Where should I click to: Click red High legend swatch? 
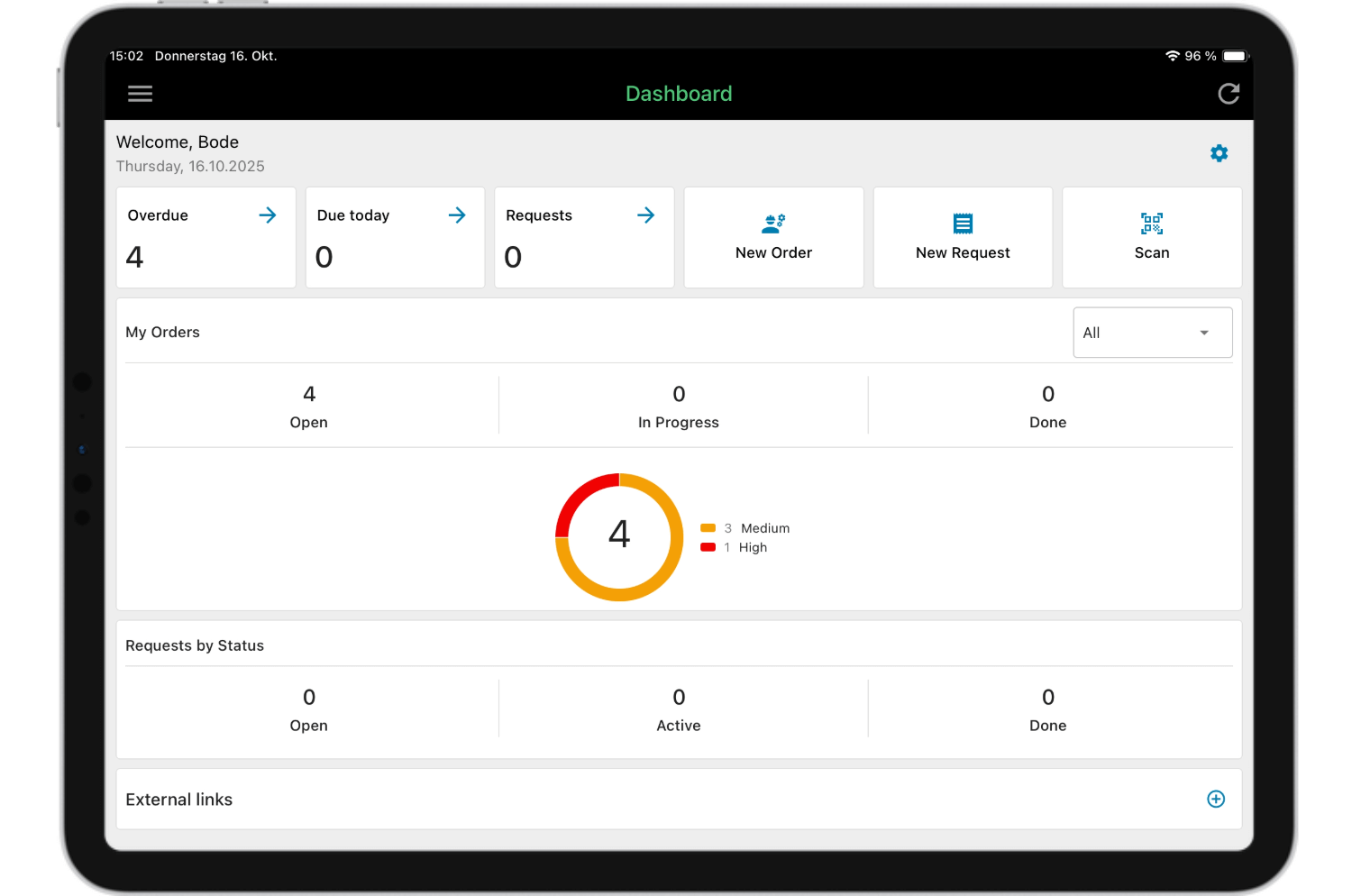pos(708,547)
